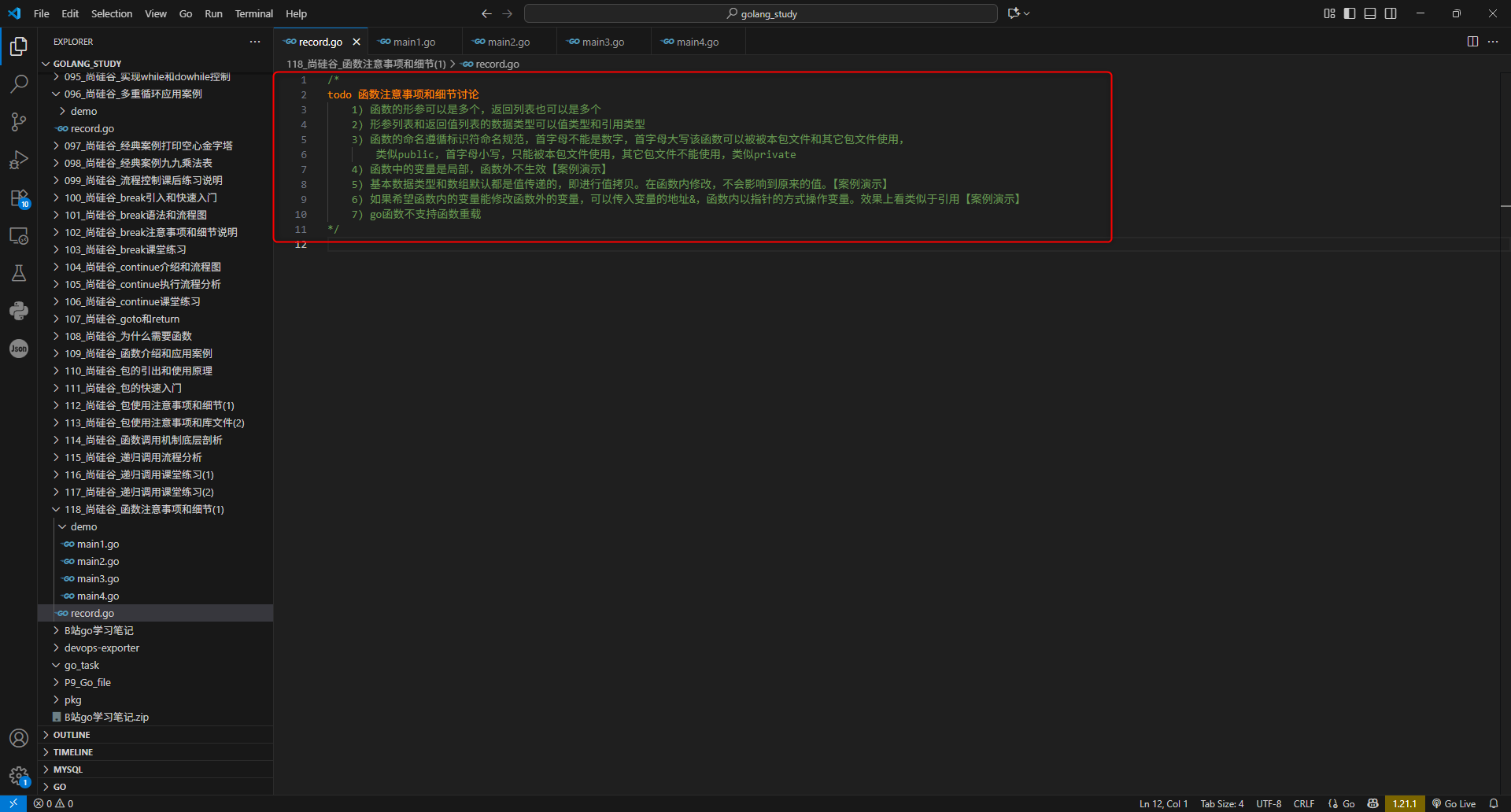1511x812 pixels.
Task: Place cursor on line 12 in editor
Action: click(913, 245)
